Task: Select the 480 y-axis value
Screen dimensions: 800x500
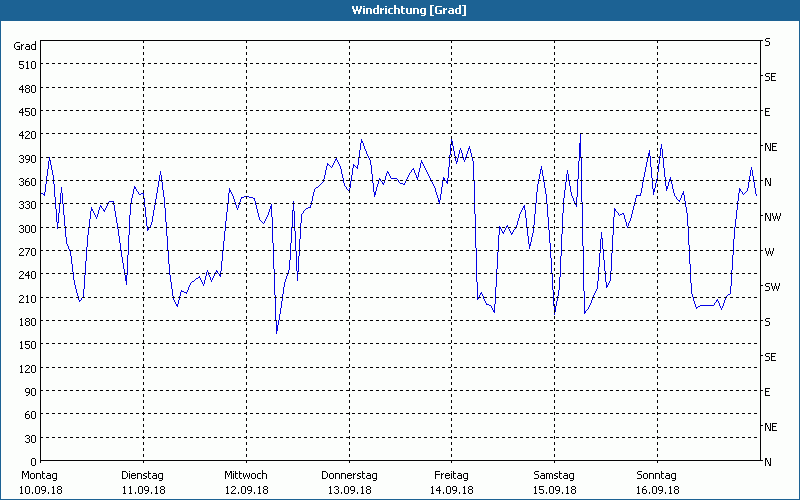Action: coord(28,89)
